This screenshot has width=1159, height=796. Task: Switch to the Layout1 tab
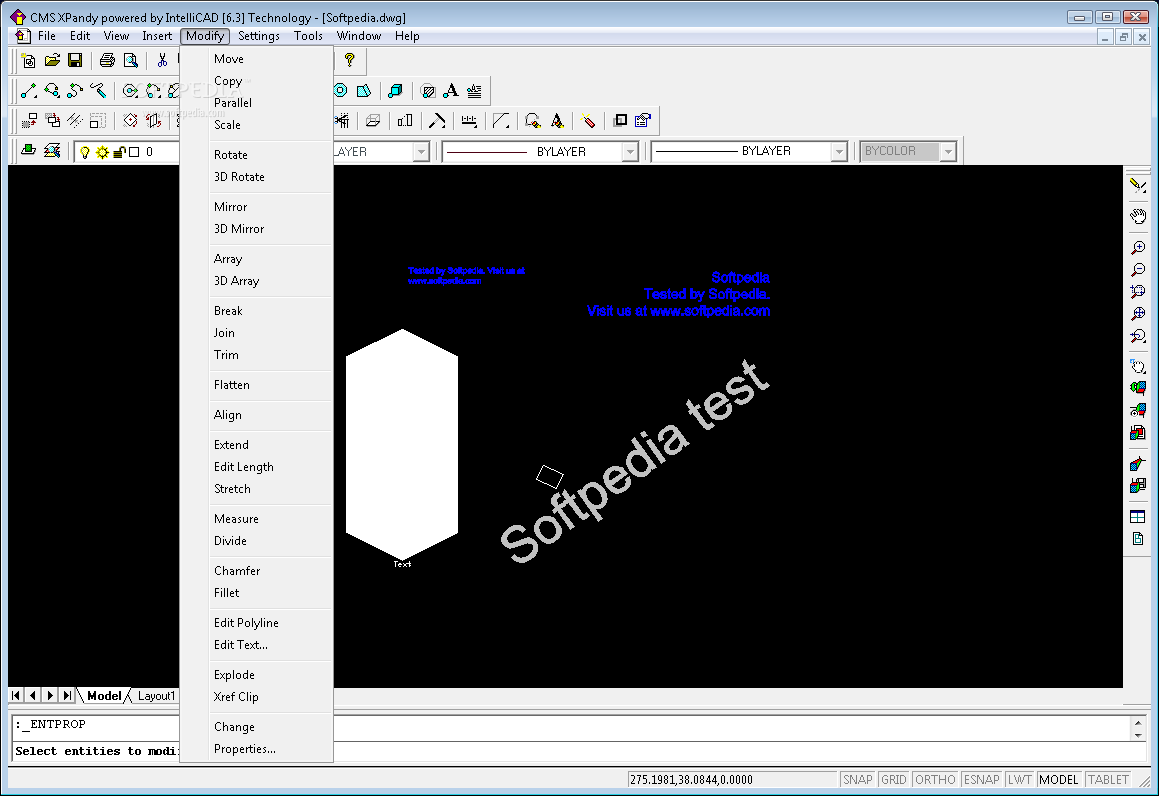tap(156, 696)
